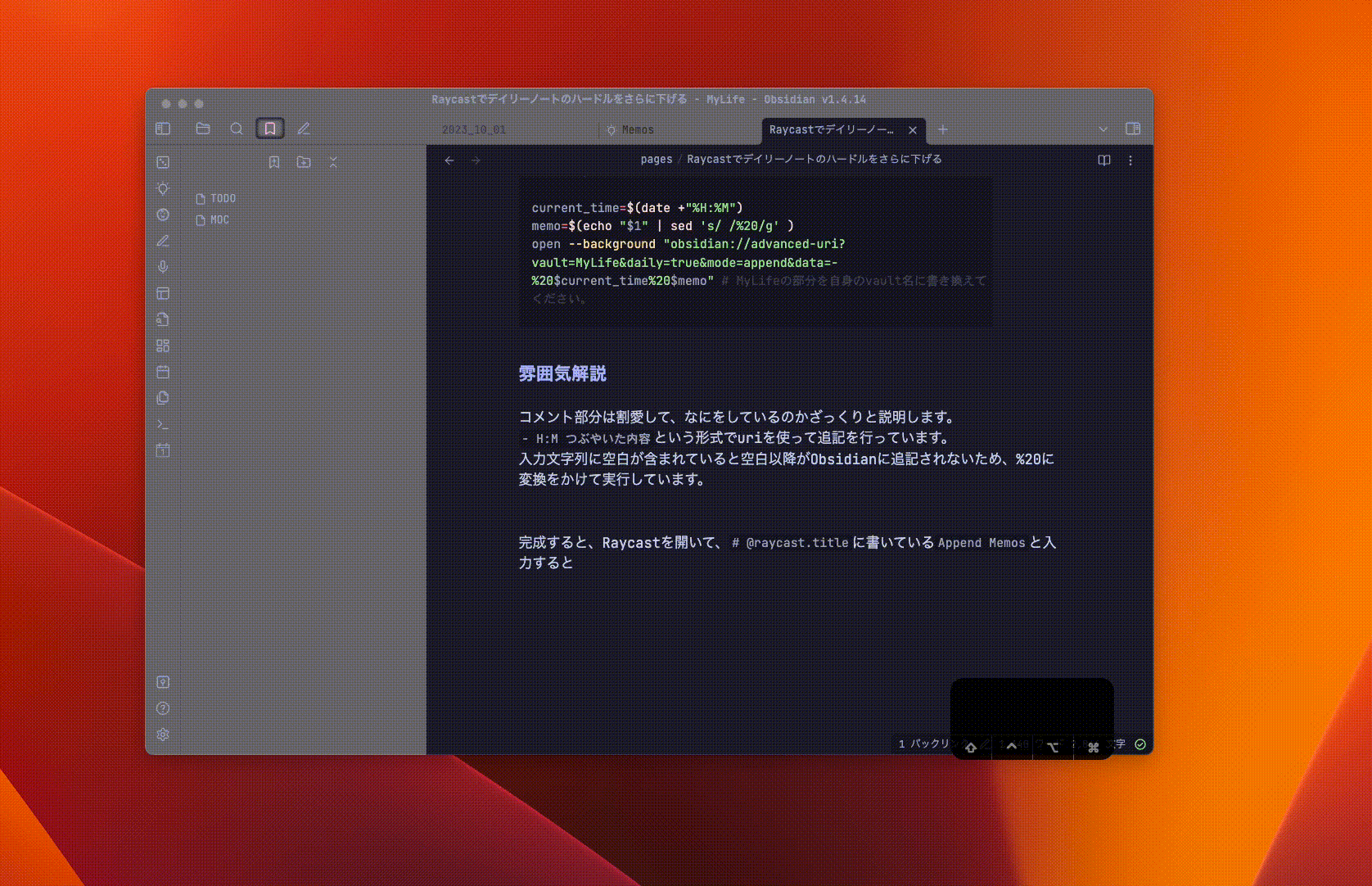
Task: Click the plain calendar icon in the ribbon
Action: [163, 372]
